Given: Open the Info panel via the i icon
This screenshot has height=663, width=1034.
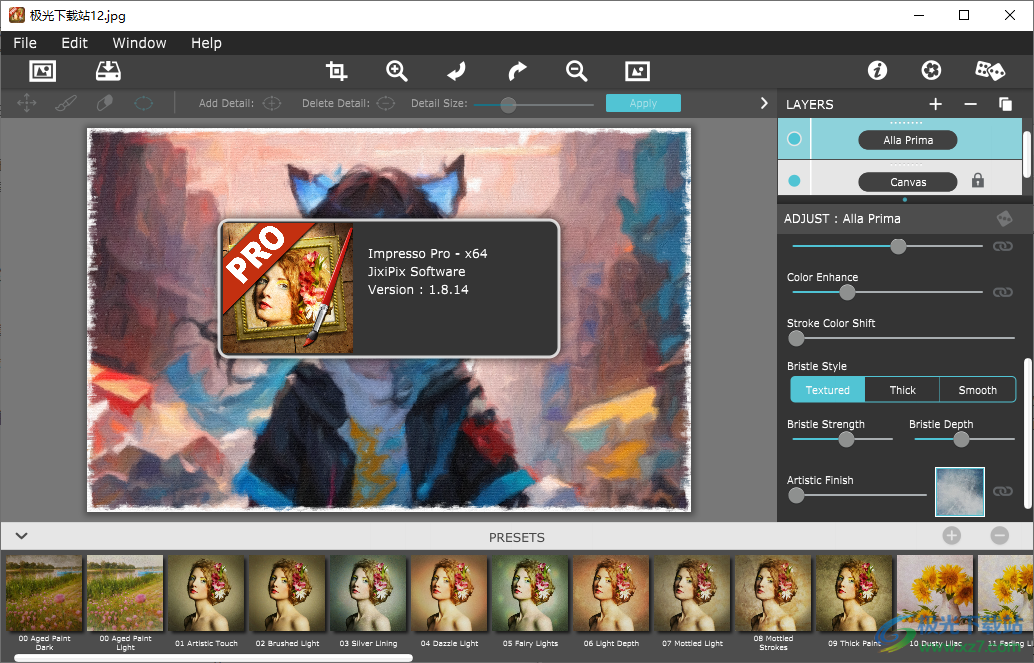Looking at the screenshot, I should (877, 70).
